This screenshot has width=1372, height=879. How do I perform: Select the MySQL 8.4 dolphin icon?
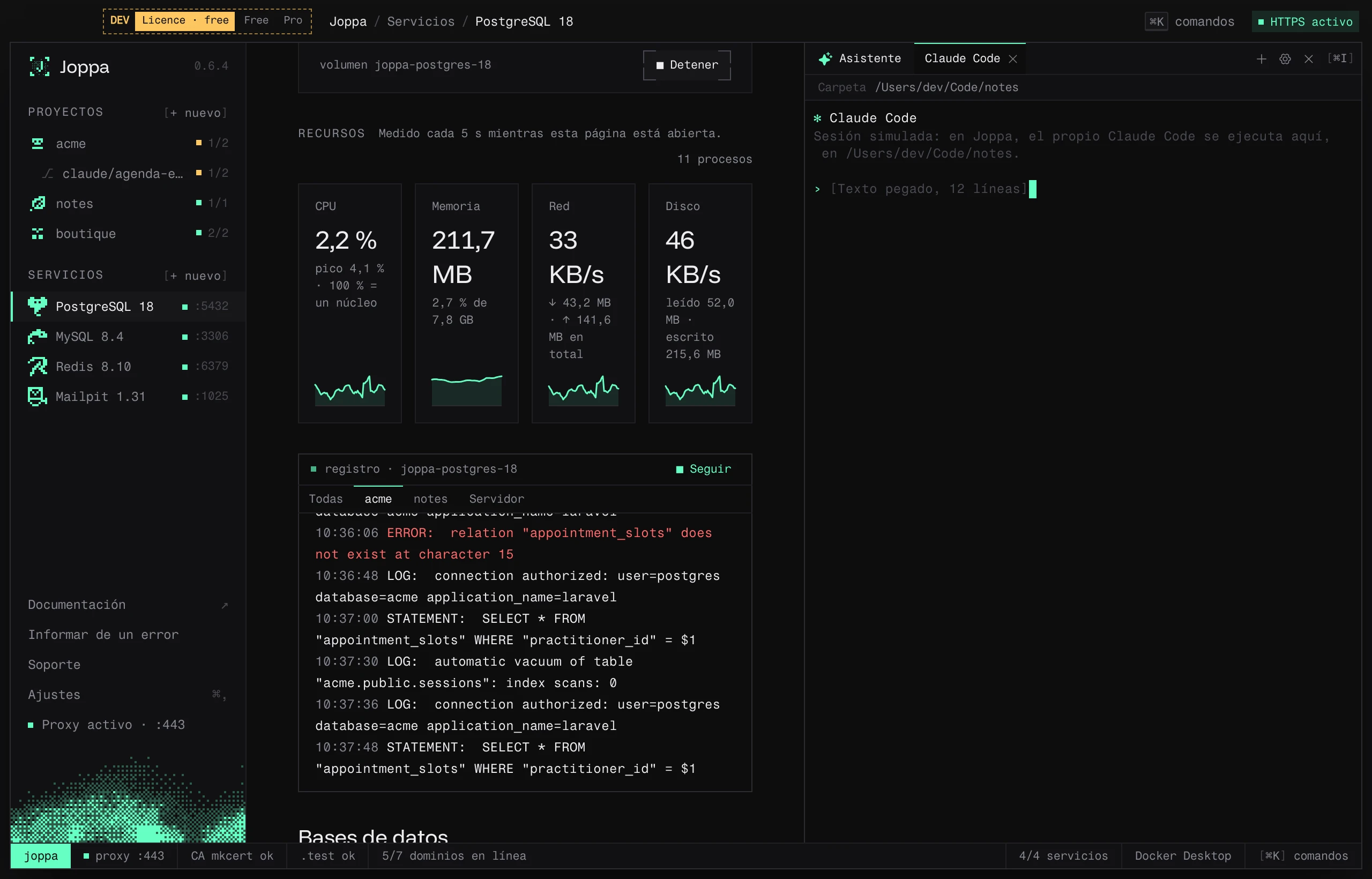pos(38,336)
